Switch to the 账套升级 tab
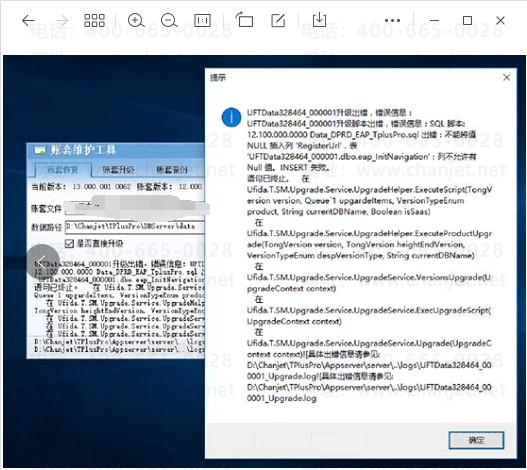Screen dimensions: 527x470 [x=118, y=170]
